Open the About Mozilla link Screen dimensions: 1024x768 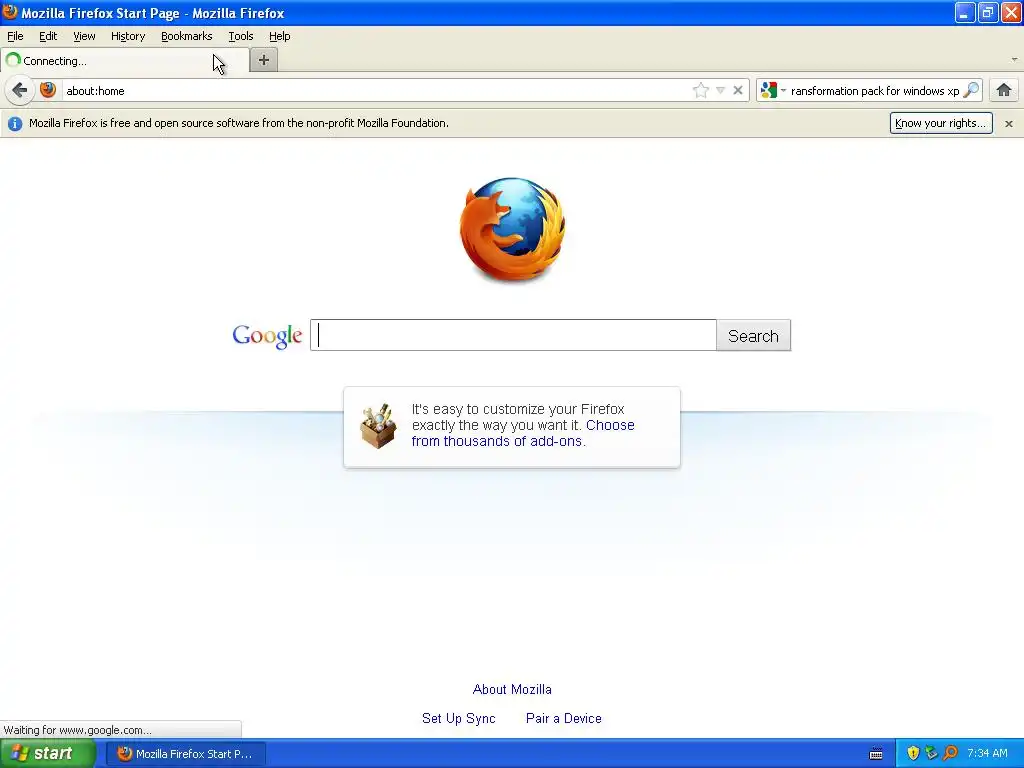[x=512, y=689]
